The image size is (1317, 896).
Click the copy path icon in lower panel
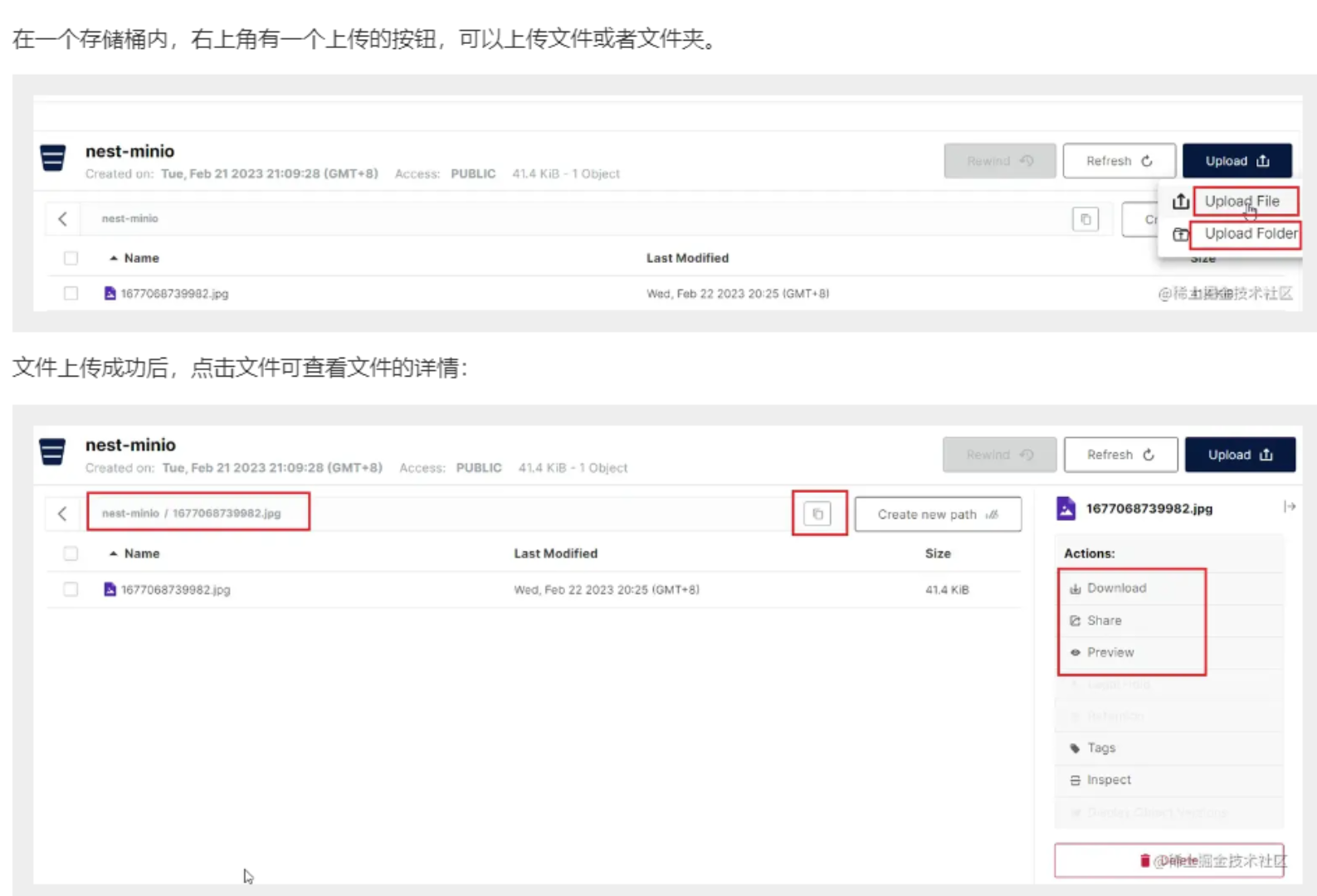point(817,514)
